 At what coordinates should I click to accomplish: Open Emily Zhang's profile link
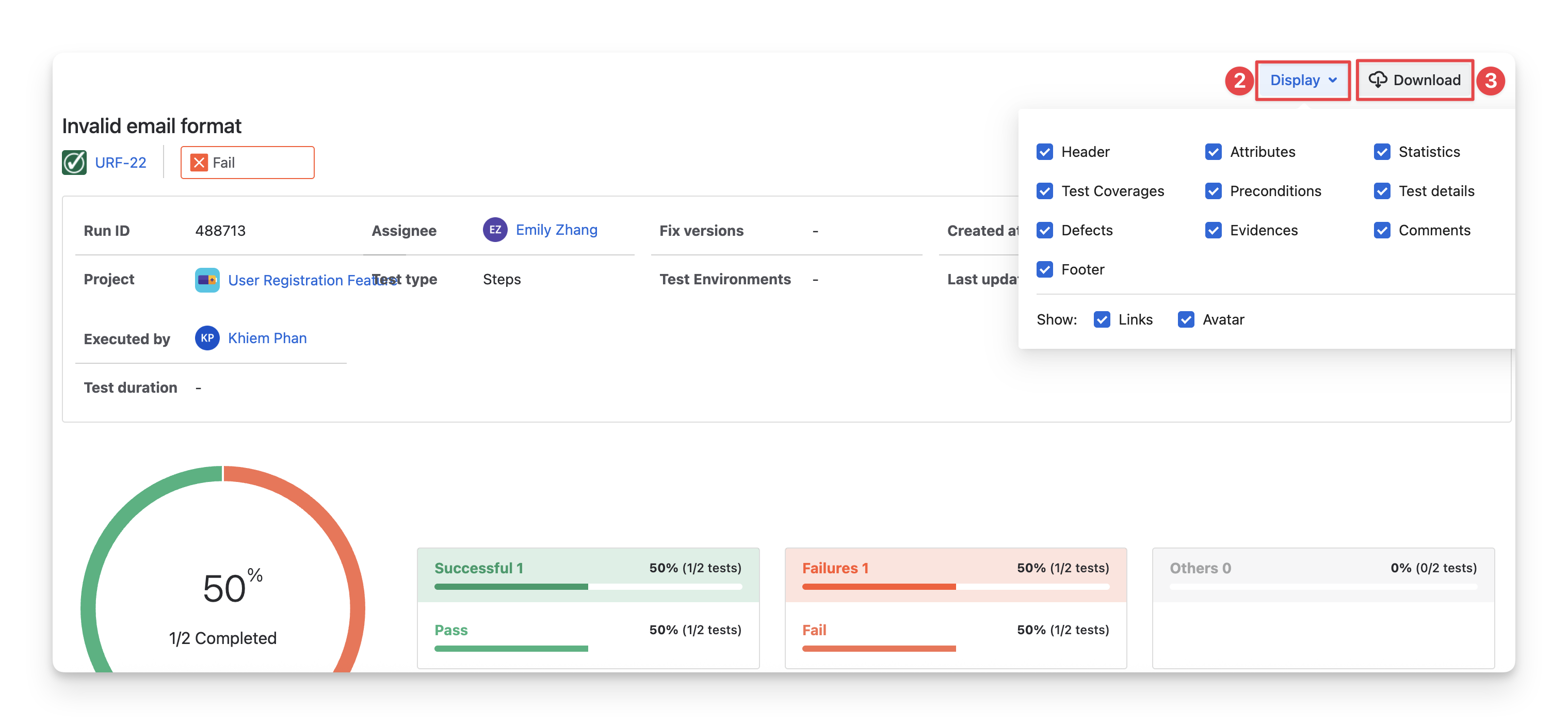(556, 230)
